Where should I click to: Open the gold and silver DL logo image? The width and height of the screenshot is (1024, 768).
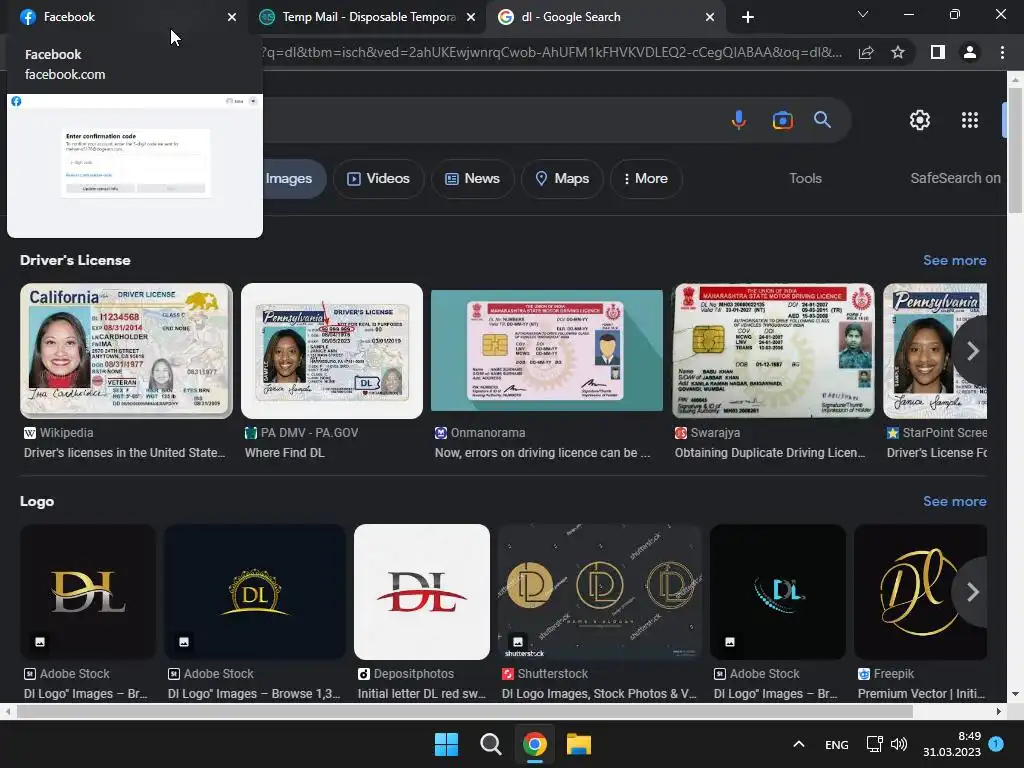[88, 592]
